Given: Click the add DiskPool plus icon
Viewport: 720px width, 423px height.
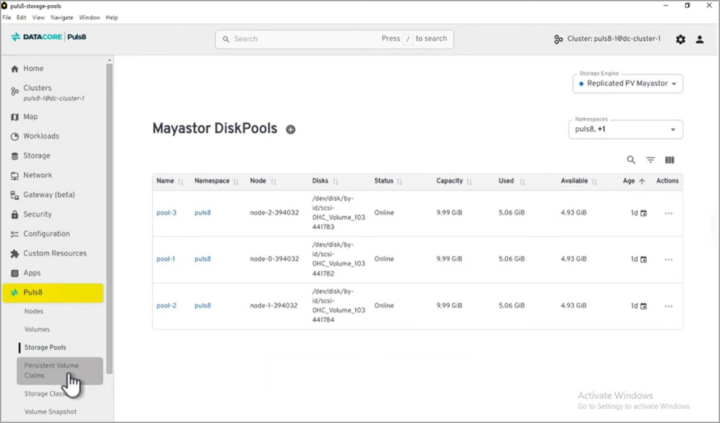Looking at the screenshot, I should (x=291, y=130).
